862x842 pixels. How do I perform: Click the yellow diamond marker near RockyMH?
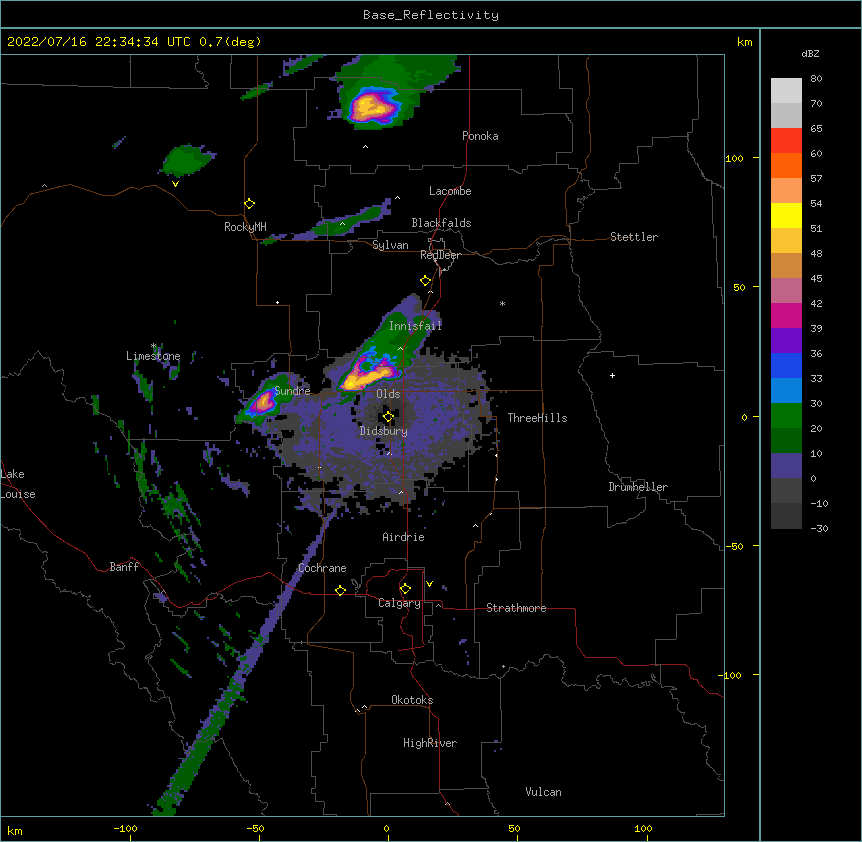point(250,204)
